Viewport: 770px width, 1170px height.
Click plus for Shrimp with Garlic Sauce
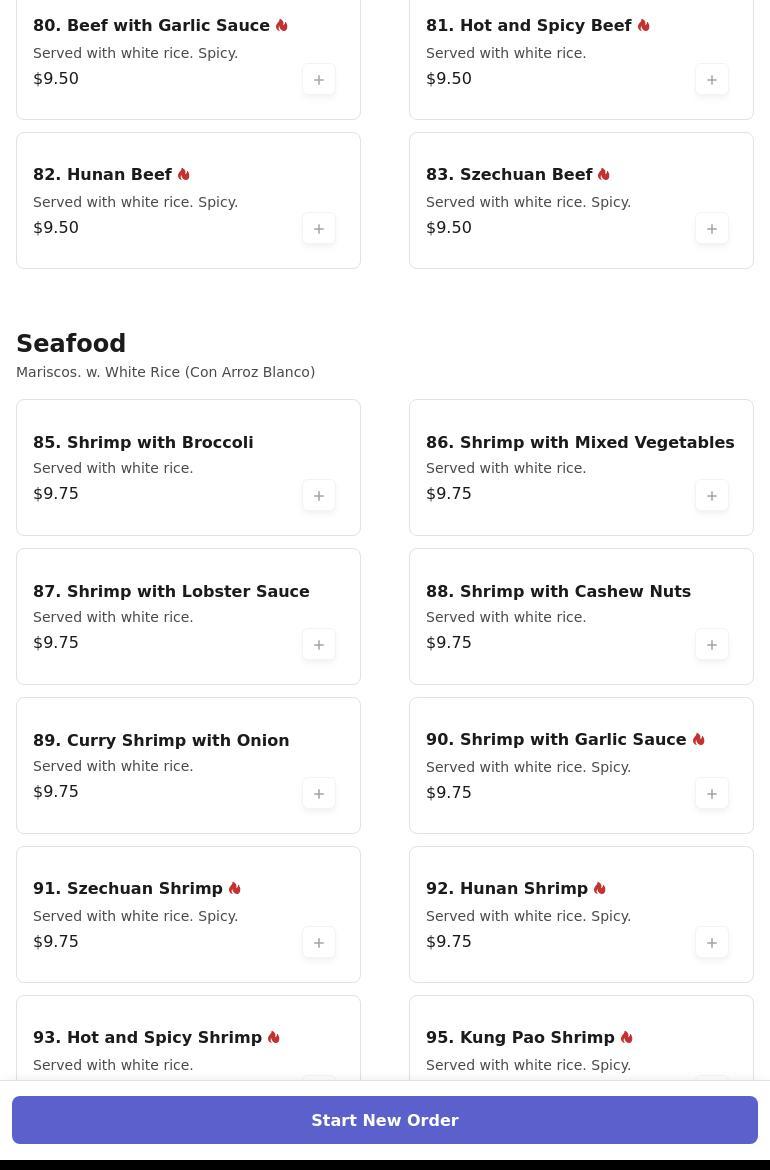[x=712, y=794]
